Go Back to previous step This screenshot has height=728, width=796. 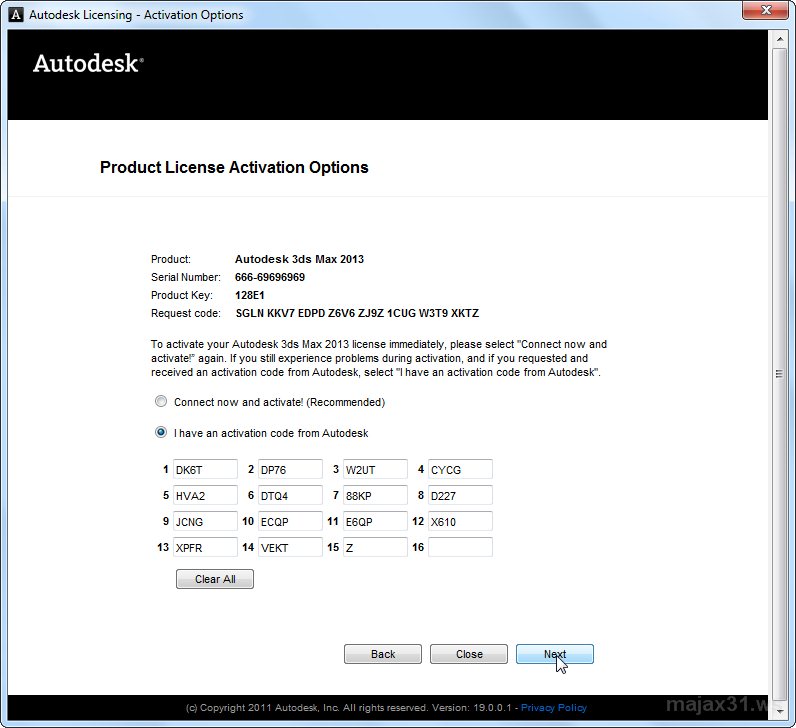point(383,654)
